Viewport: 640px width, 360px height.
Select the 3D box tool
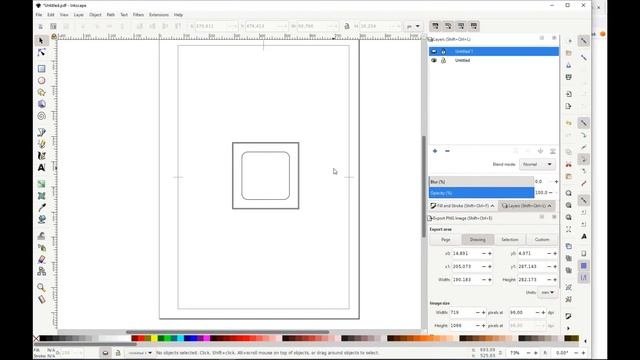[x=41, y=104]
